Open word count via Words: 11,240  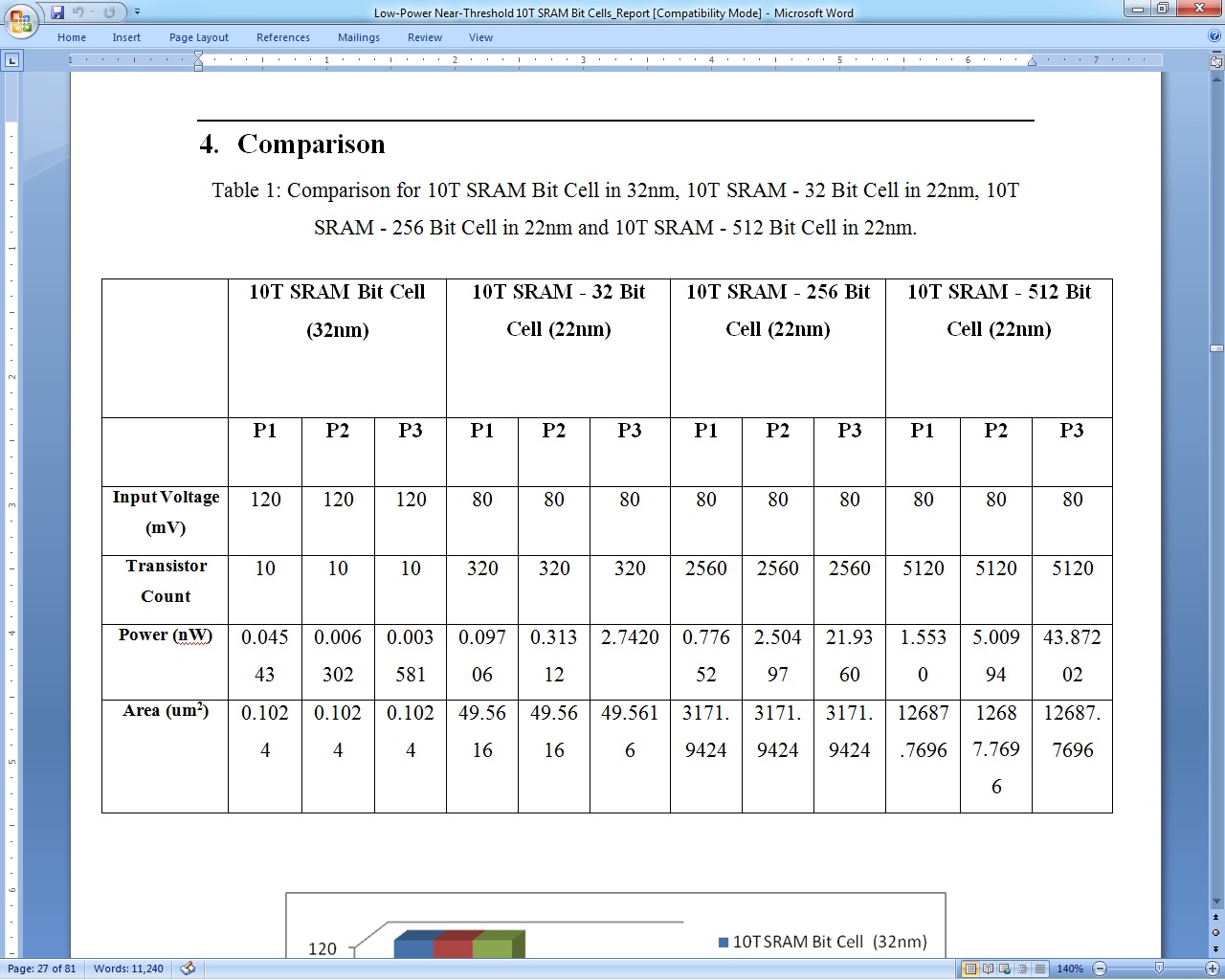128,969
